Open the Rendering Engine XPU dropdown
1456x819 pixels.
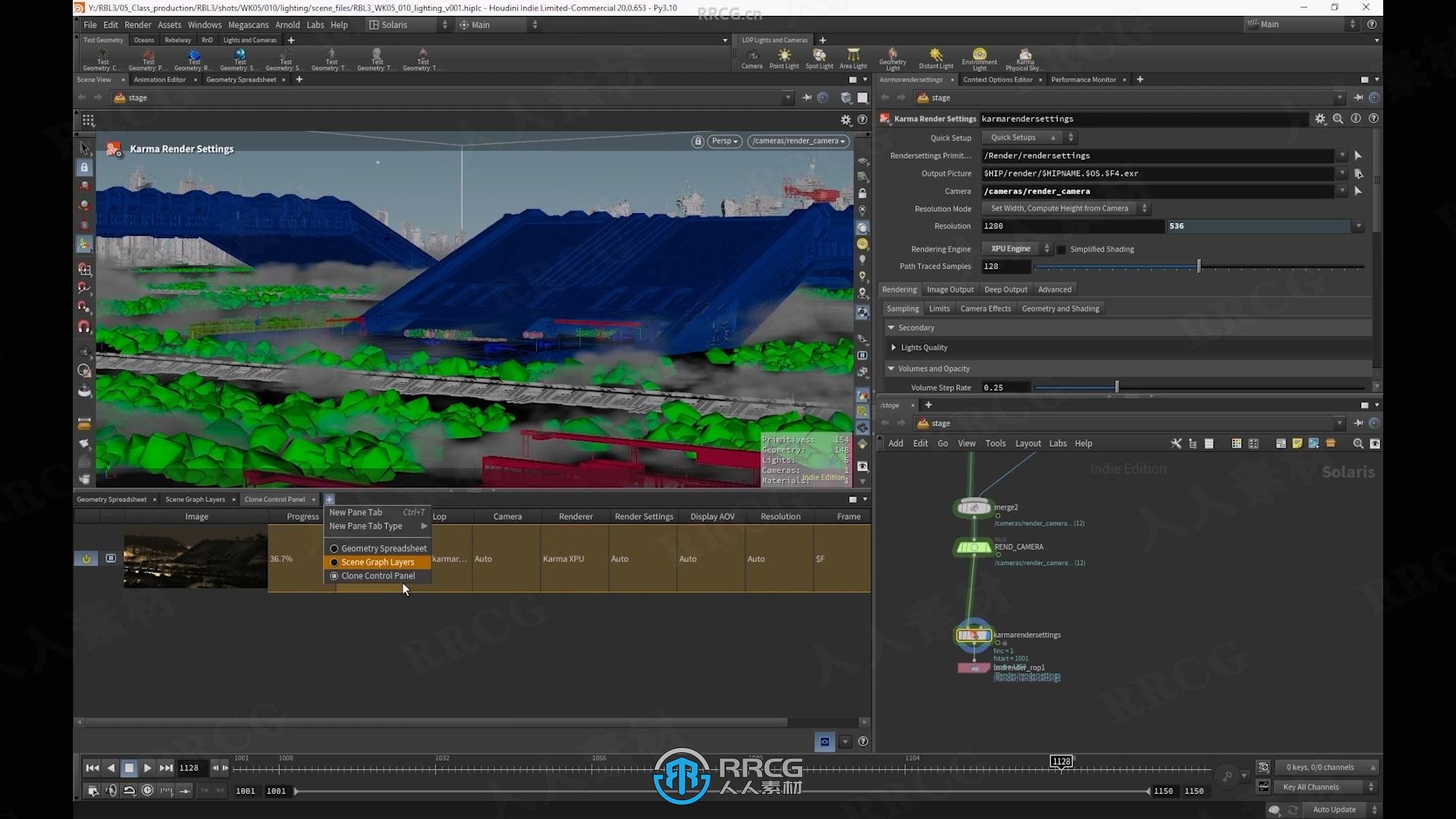coord(1017,249)
